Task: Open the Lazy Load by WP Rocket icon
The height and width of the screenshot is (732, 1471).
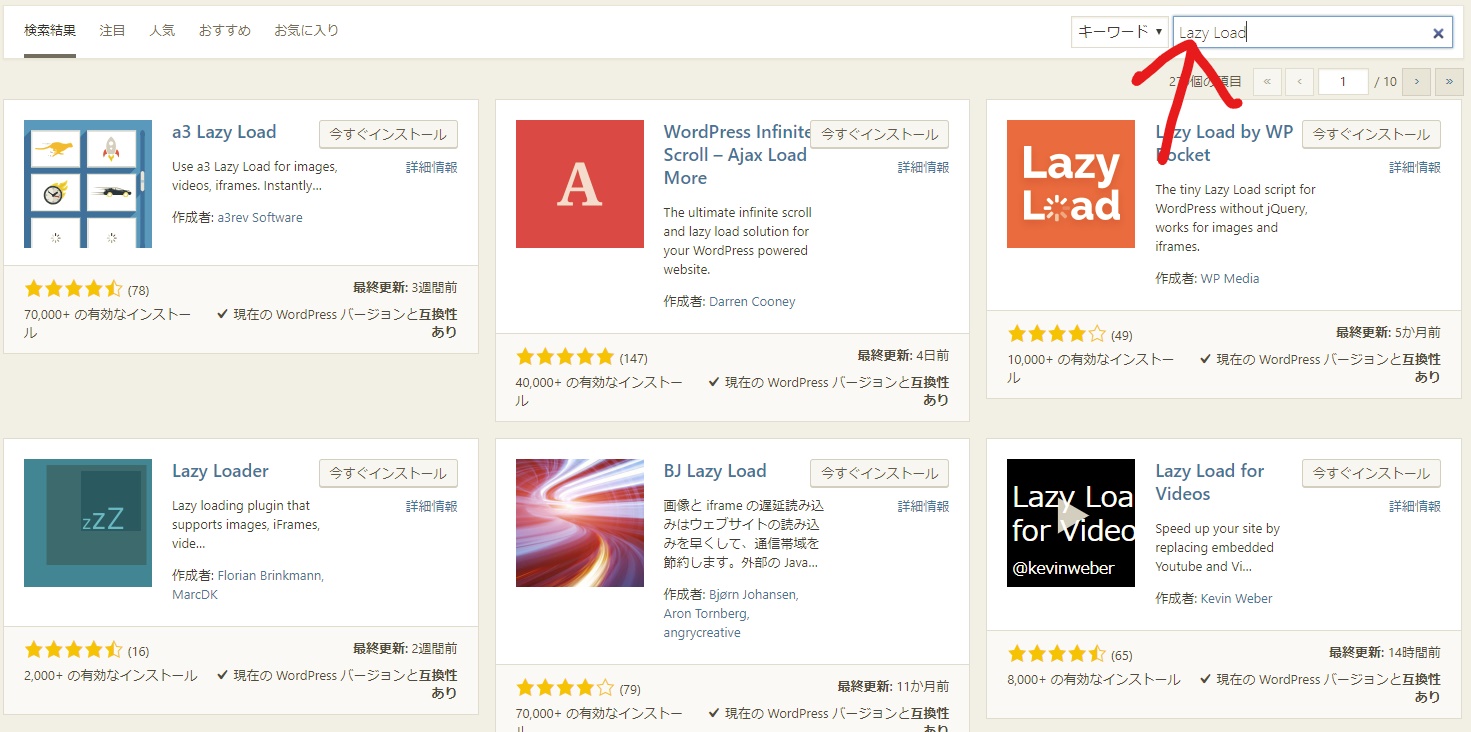Action: [1071, 184]
